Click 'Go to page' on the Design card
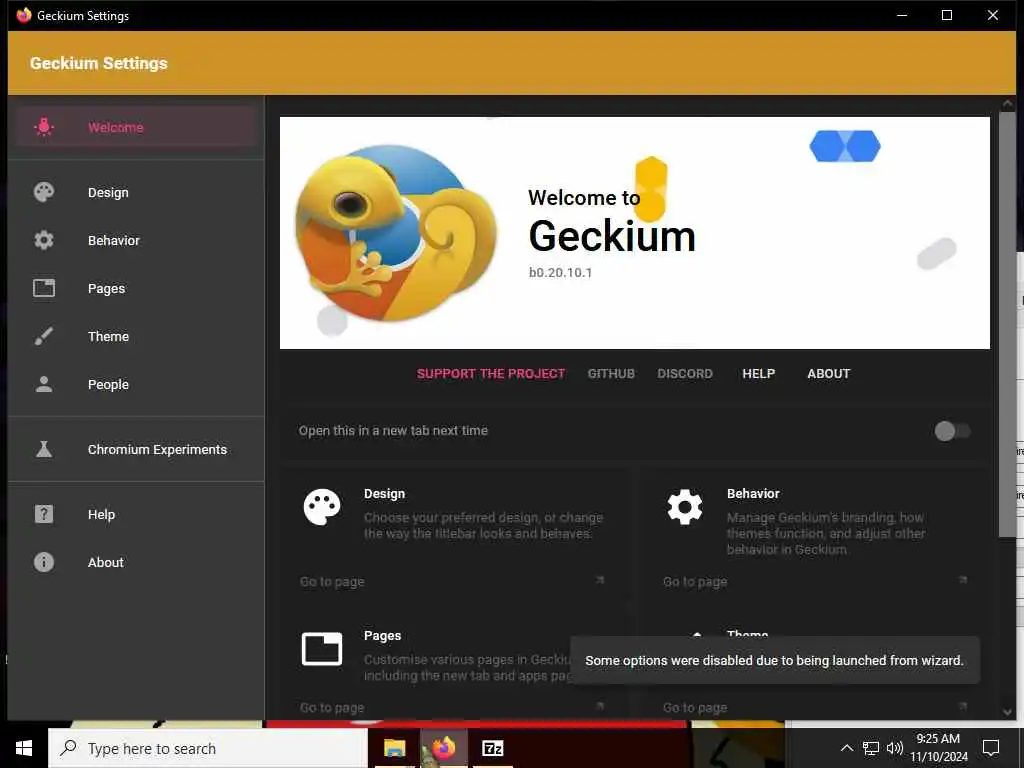1024x768 pixels. point(332,581)
